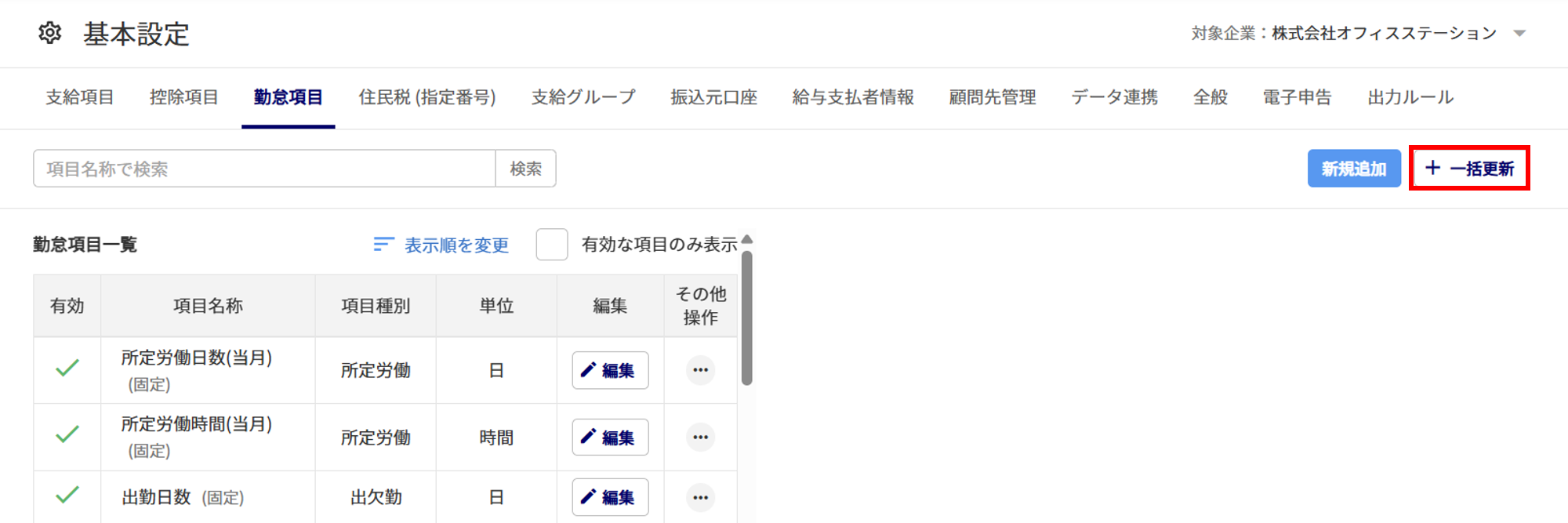Click the 項目名称 column header
The height and width of the screenshot is (523, 1568).
pyautogui.click(x=208, y=306)
